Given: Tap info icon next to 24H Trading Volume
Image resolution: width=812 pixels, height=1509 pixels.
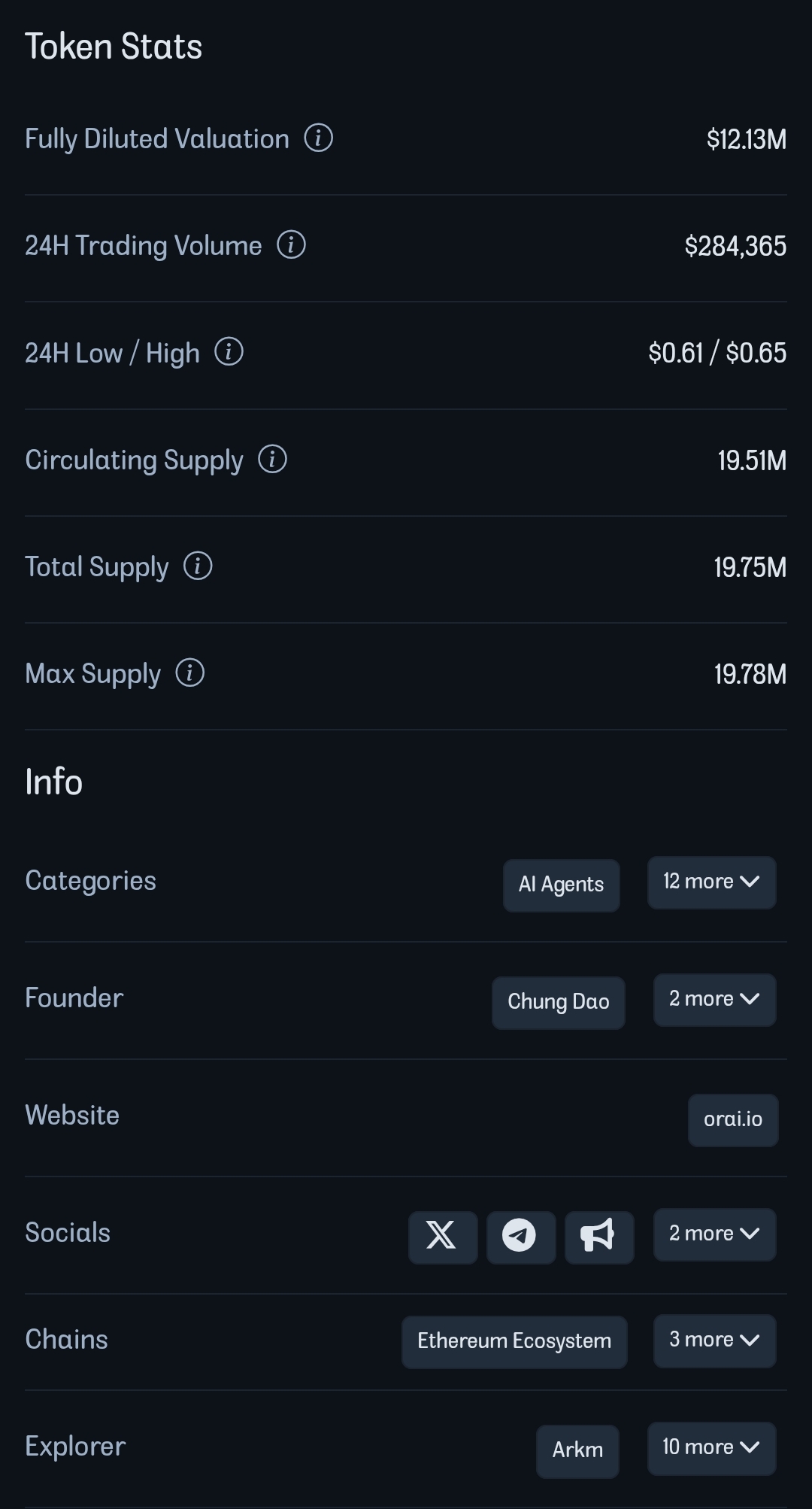Looking at the screenshot, I should 291,245.
